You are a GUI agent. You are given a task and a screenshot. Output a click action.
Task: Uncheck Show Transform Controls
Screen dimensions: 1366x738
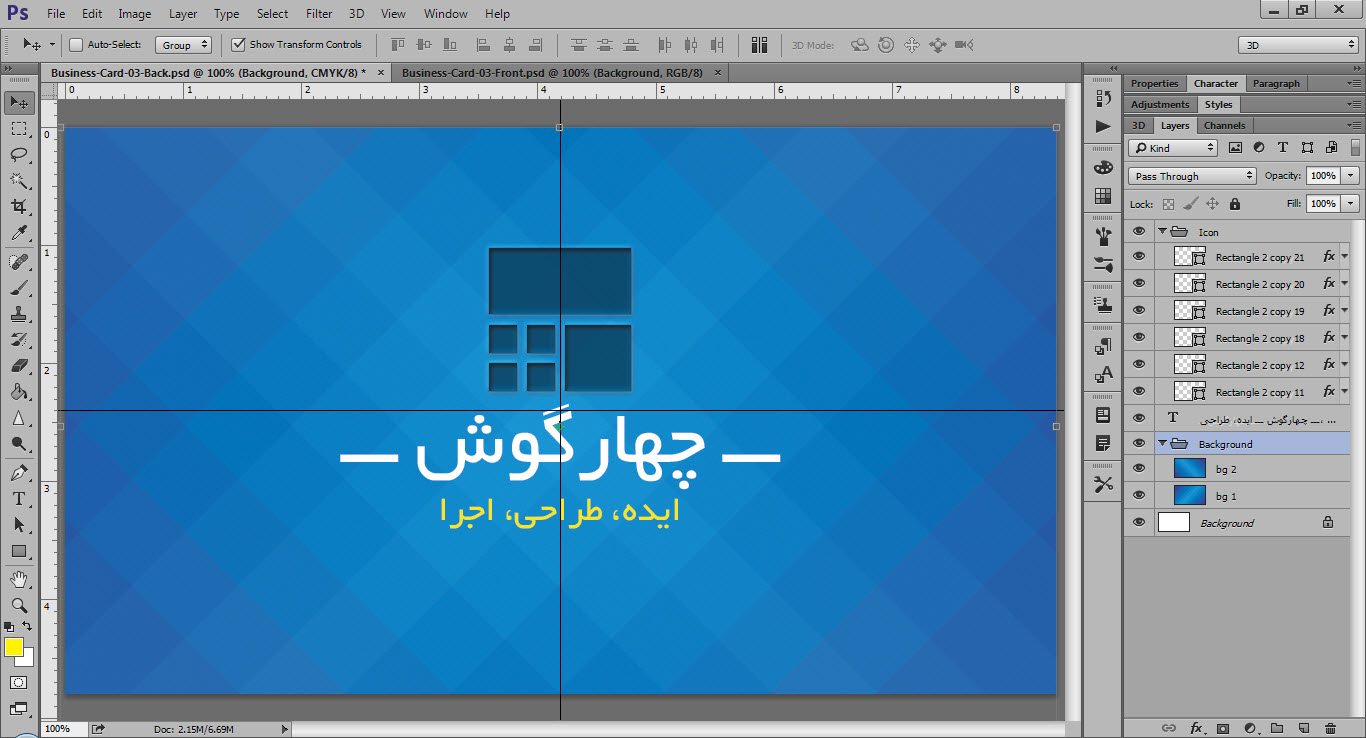(x=238, y=45)
